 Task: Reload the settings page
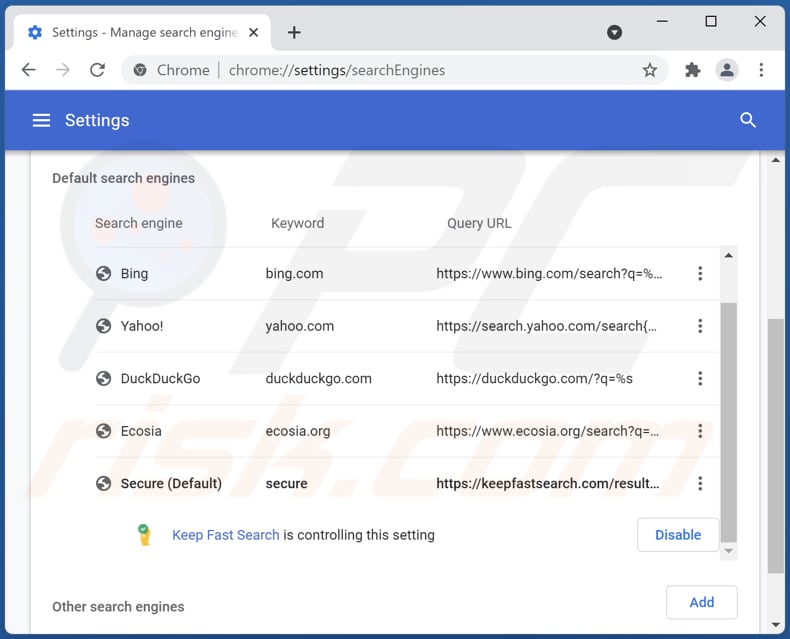97,70
